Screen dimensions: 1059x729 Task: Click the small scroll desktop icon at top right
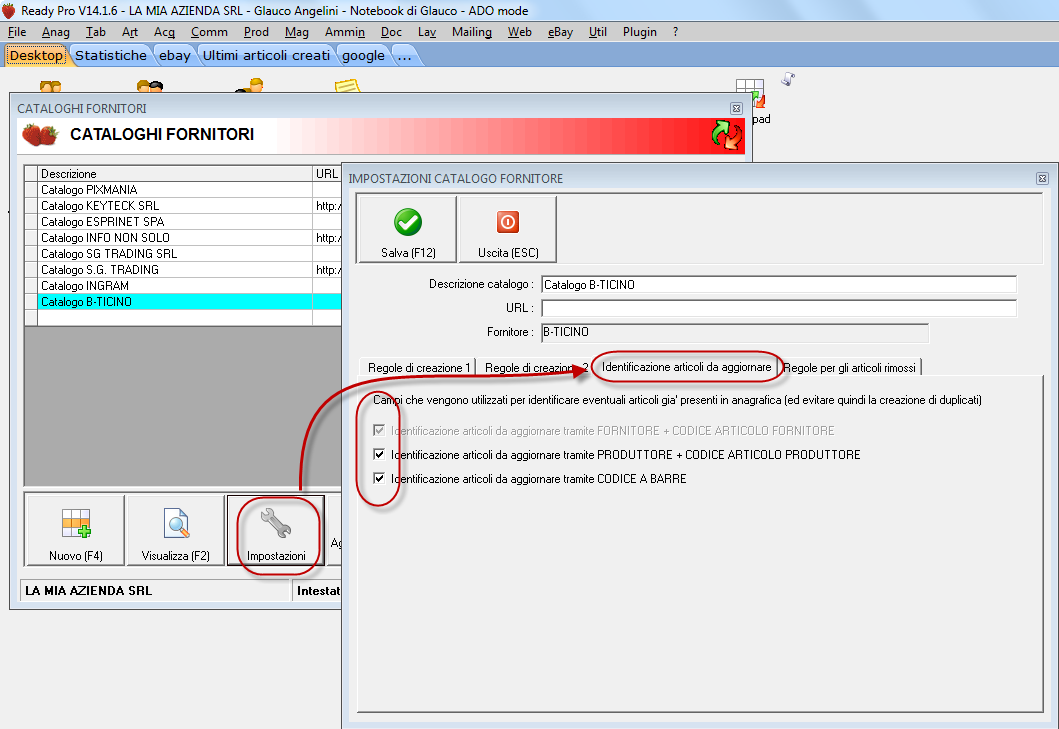787,79
